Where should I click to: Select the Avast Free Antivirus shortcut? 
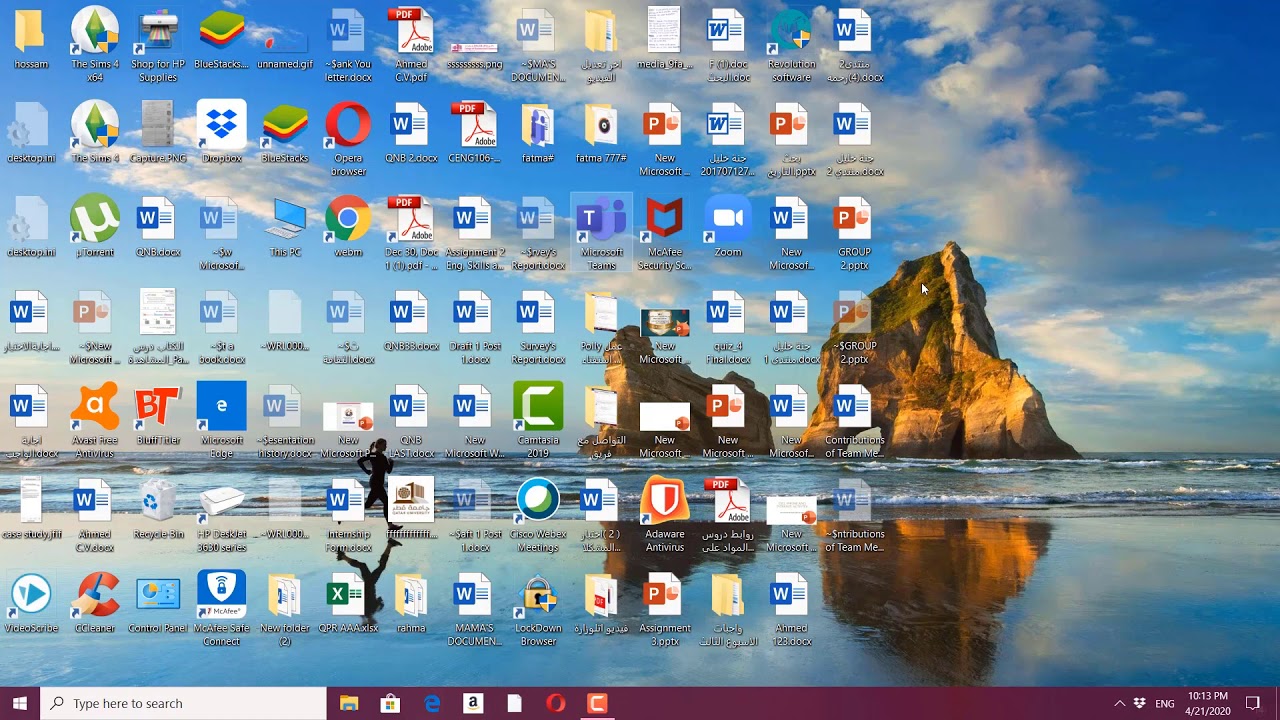point(95,421)
